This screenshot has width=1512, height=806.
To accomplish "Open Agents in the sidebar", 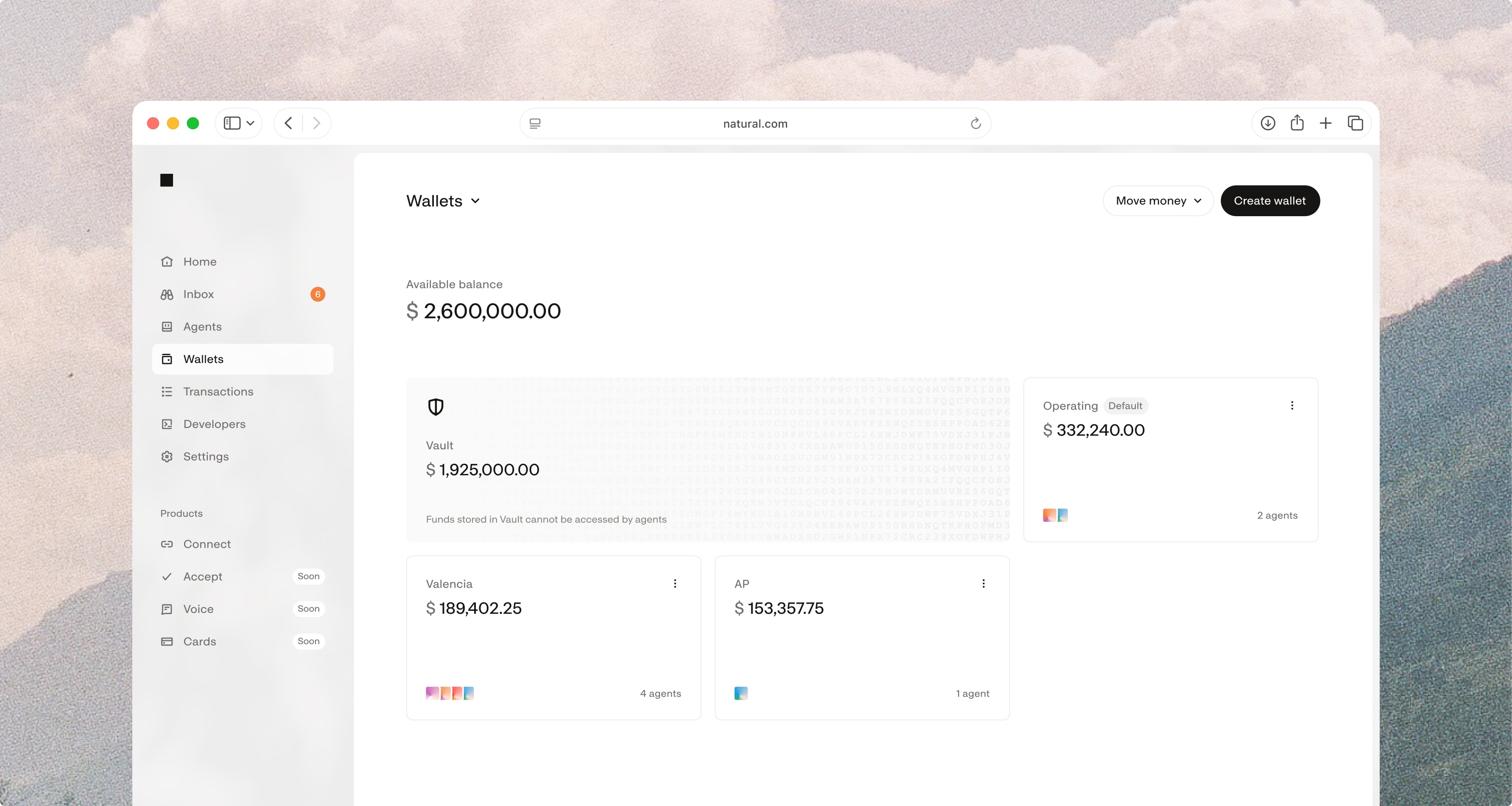I will point(242,327).
